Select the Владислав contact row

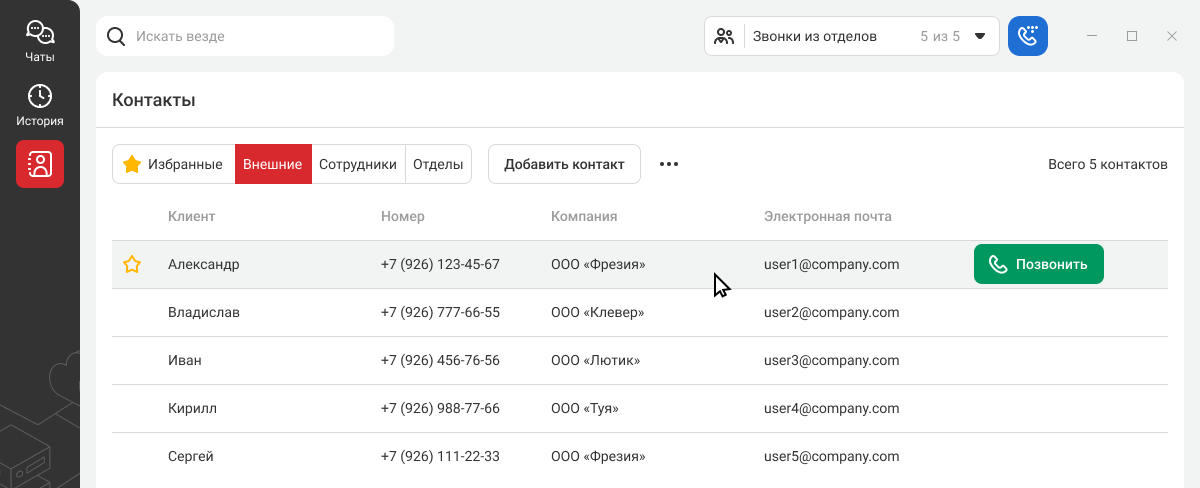pyautogui.click(x=204, y=313)
